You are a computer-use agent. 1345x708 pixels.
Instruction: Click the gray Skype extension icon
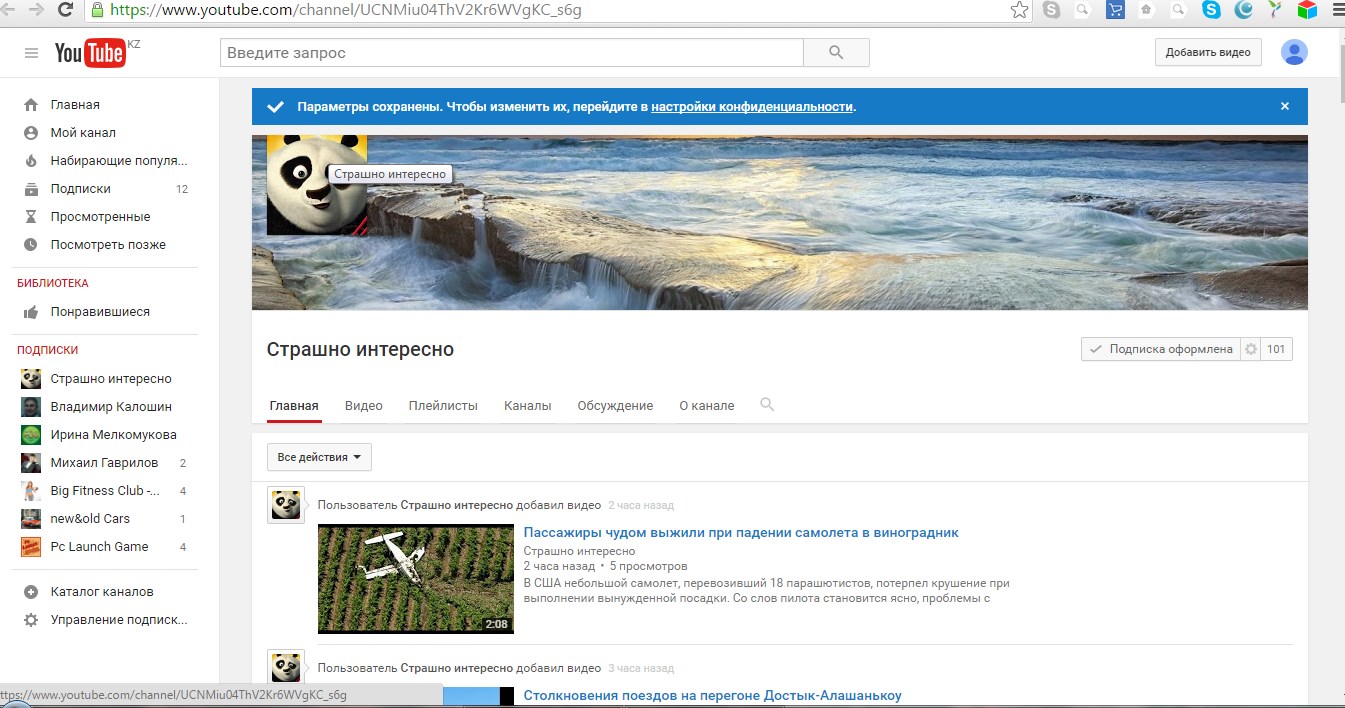pyautogui.click(x=1051, y=10)
